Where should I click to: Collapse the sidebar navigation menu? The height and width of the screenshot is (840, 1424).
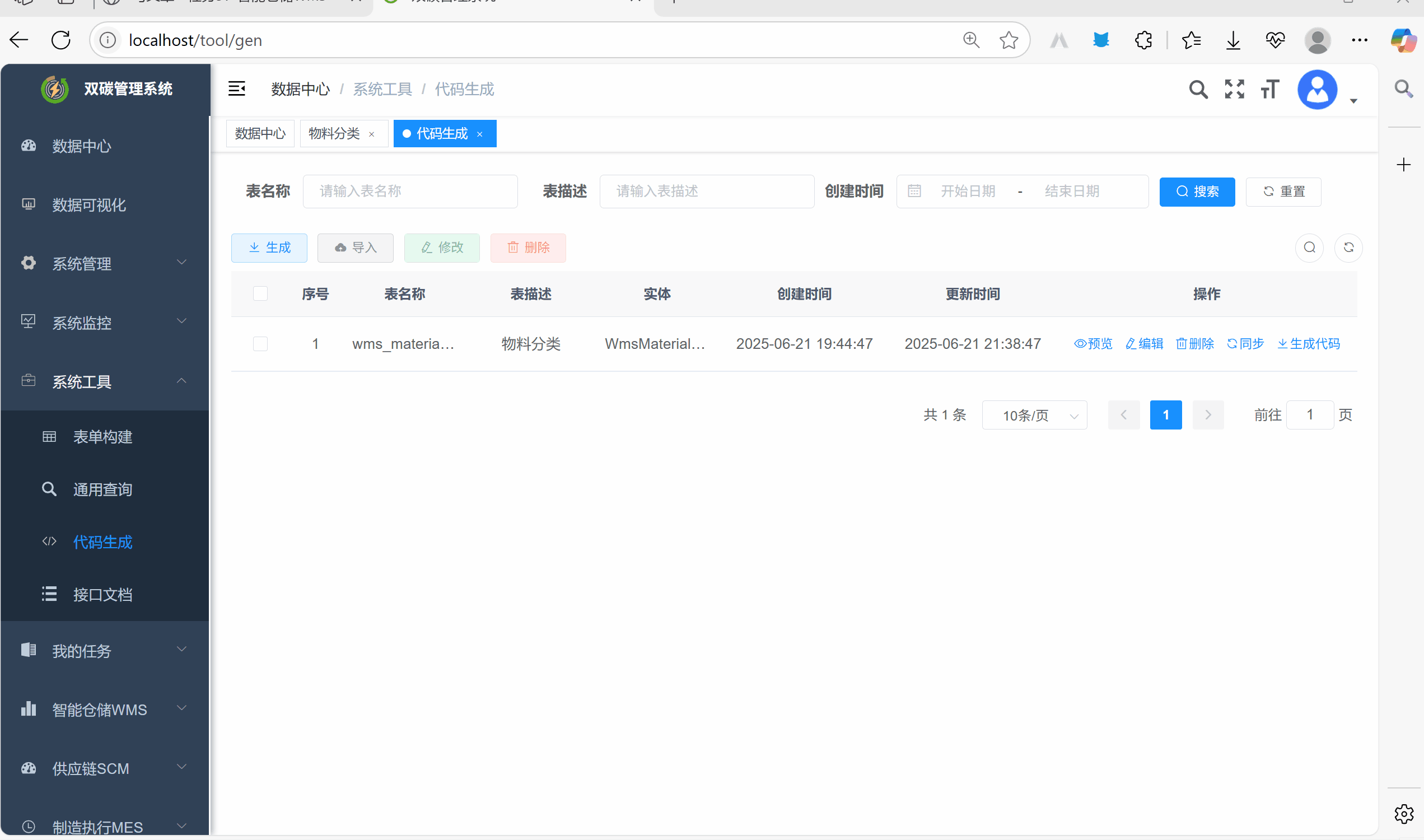[236, 89]
